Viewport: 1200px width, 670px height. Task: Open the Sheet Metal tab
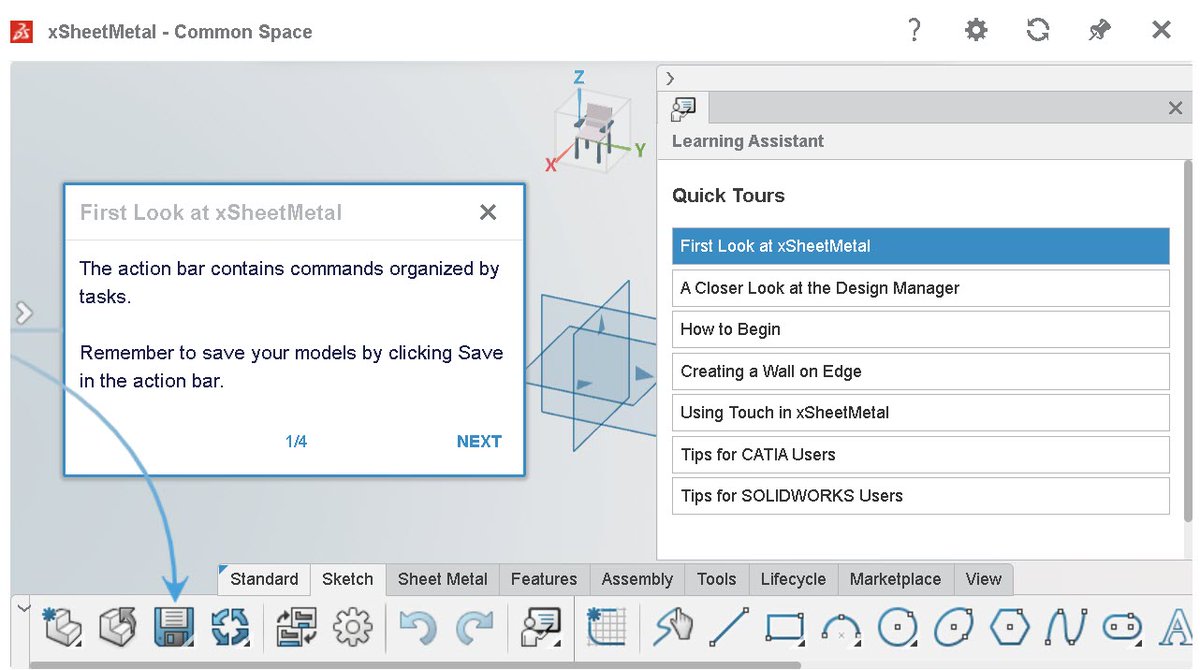point(443,579)
